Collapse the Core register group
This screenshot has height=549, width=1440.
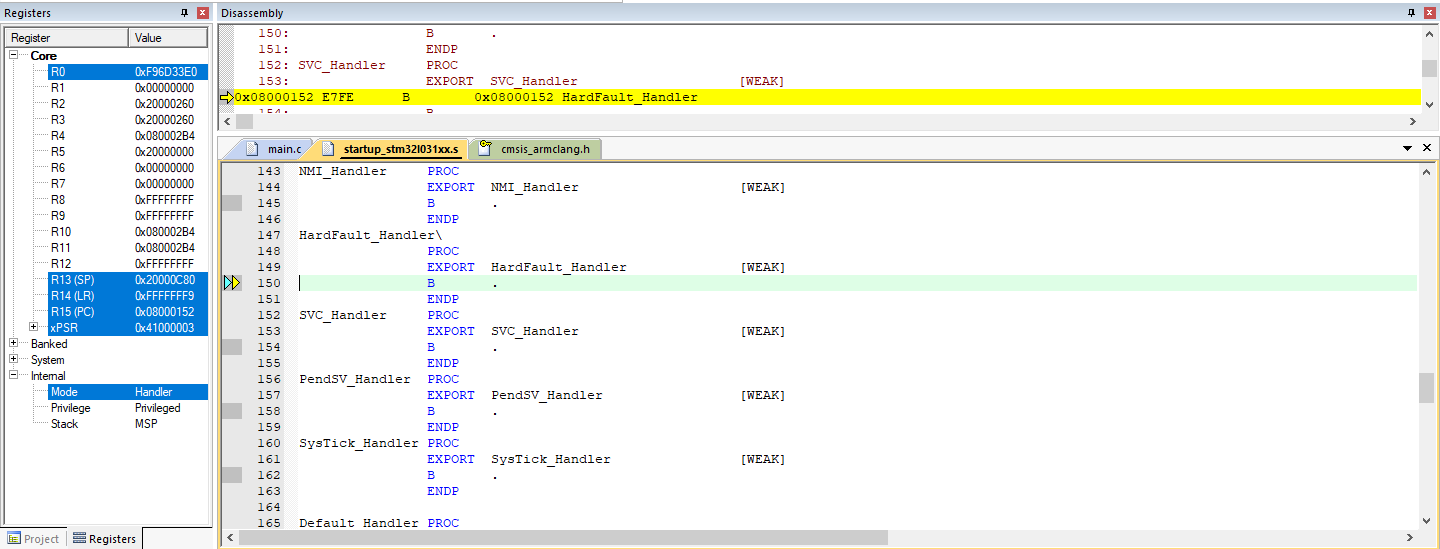point(14,56)
